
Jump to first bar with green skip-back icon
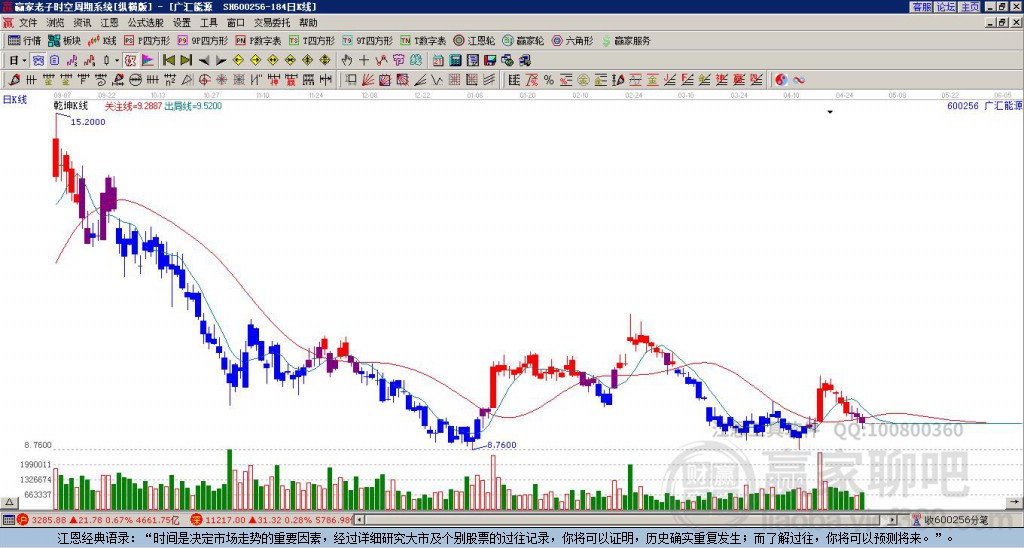(168, 61)
